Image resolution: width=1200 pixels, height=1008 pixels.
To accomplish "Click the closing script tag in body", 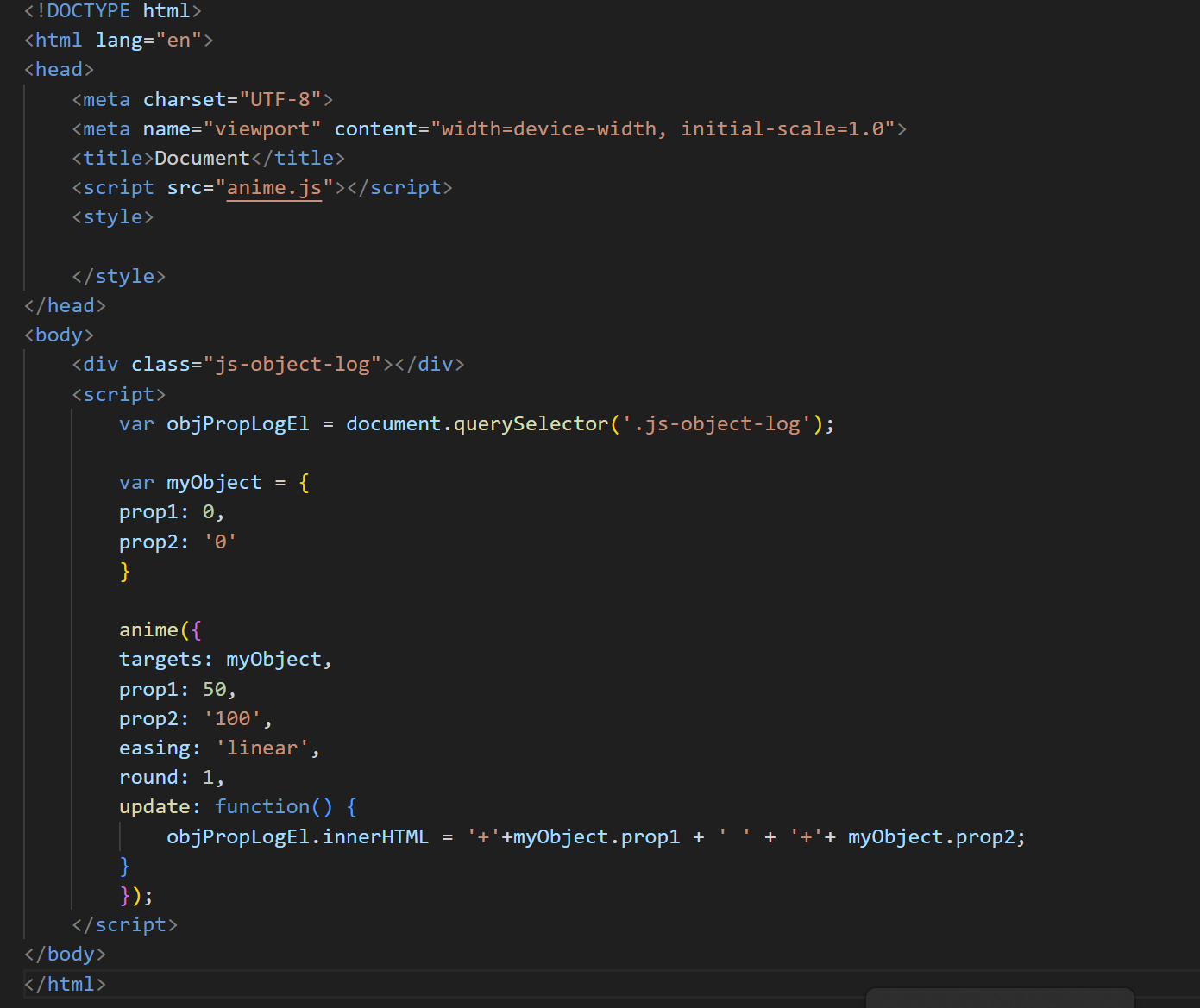I will [125, 925].
